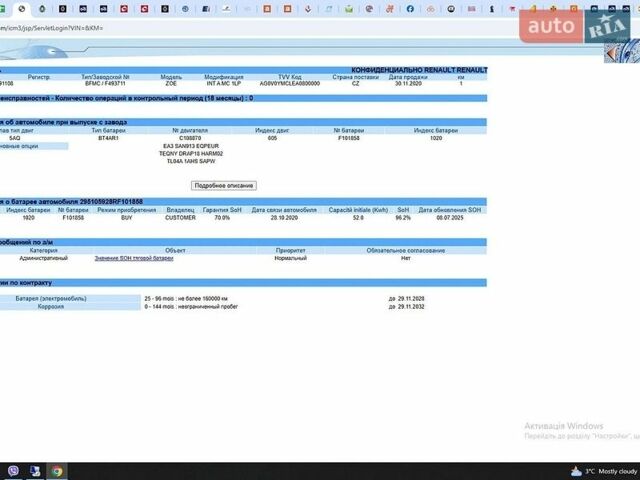640x480 pixels.
Task: Switch to the Facebook browser tab
Action: pos(410,9)
